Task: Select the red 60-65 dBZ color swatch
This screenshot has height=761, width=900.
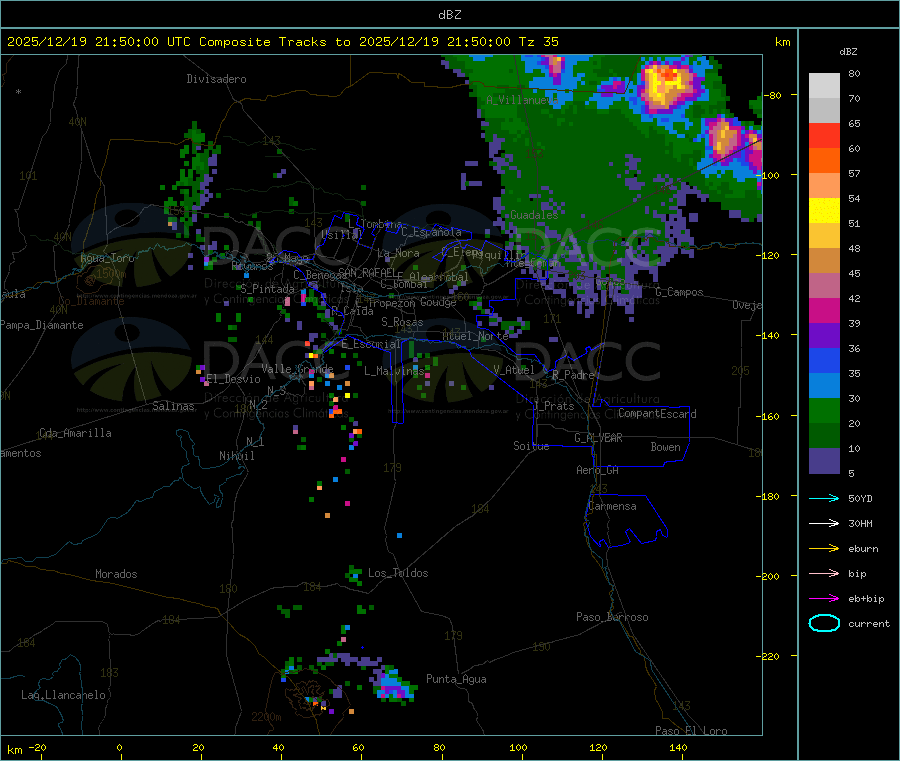Action: (824, 135)
